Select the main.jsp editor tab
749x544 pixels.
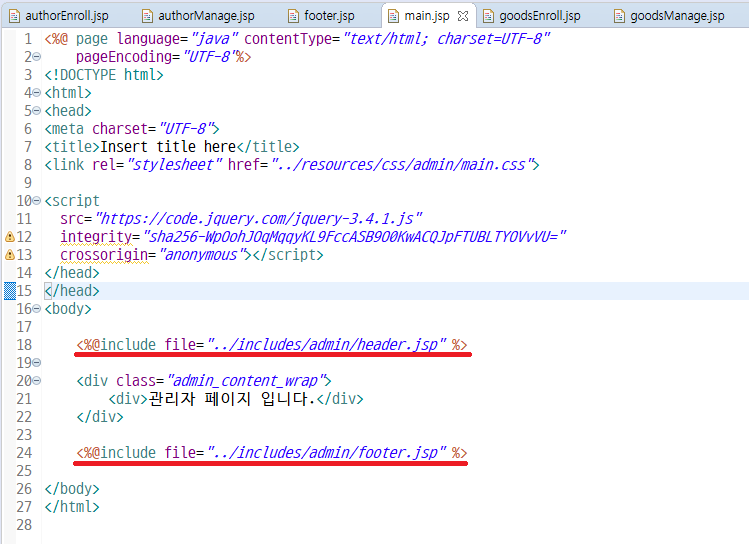[427, 16]
